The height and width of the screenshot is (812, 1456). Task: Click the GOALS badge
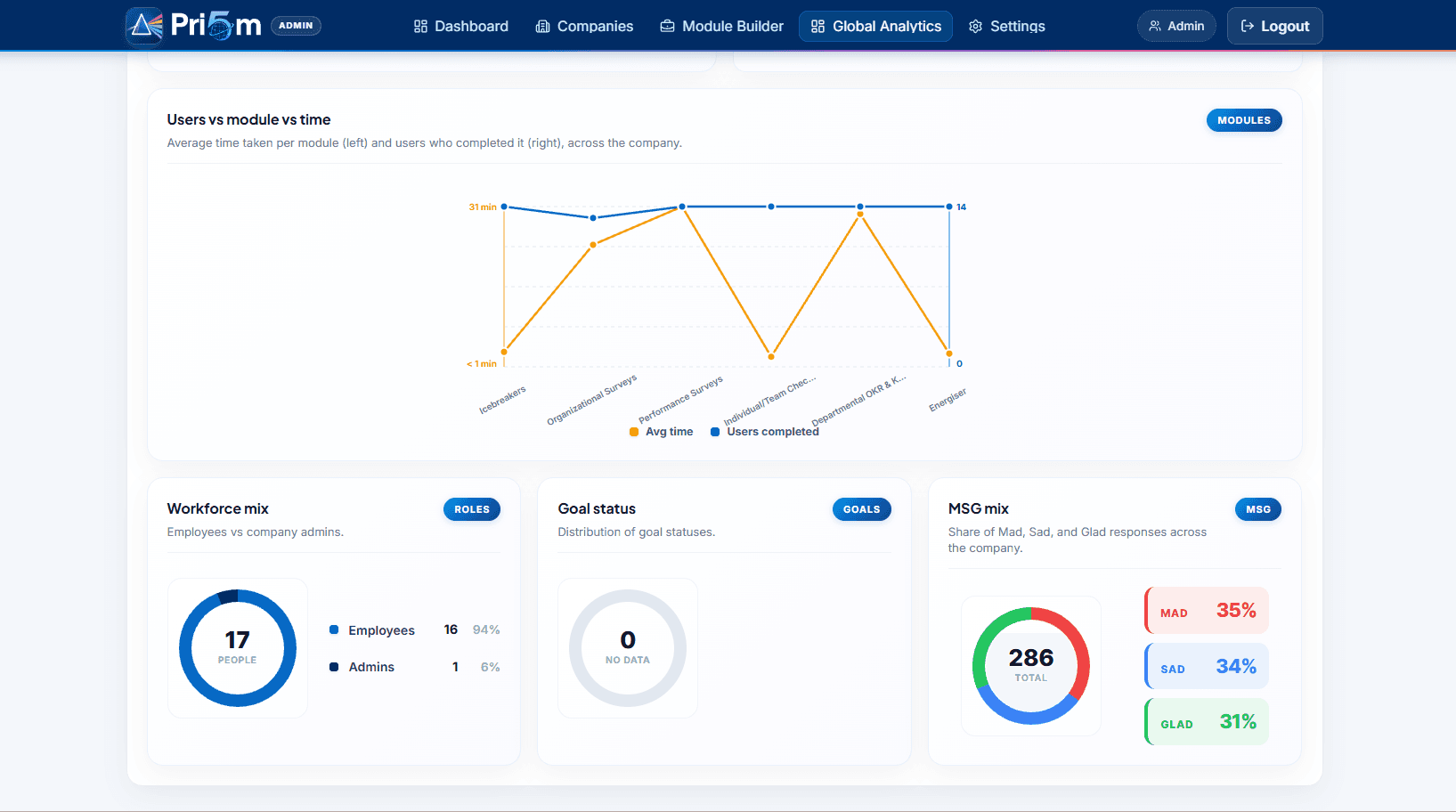click(861, 509)
